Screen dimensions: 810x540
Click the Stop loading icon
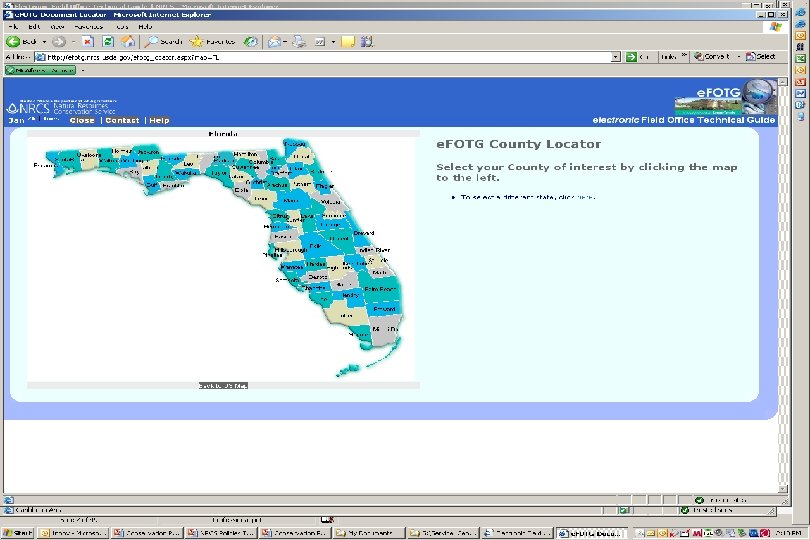pos(87,41)
